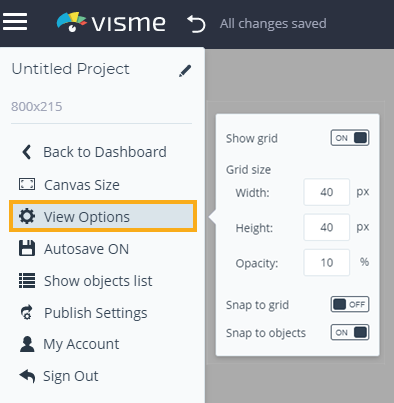The height and width of the screenshot is (403, 394).
Task: Click the grid Width input field
Action: pyautogui.click(x=327, y=192)
